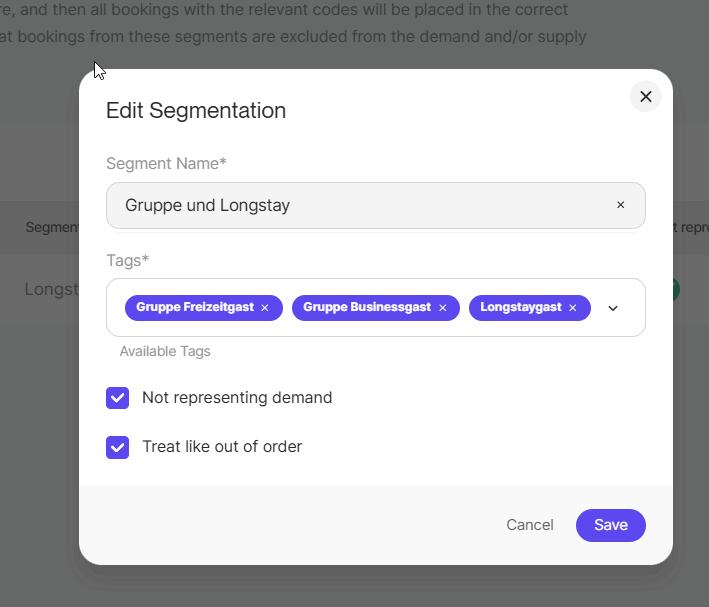Click the 'Not representing demand' label text
The width and height of the screenshot is (709, 607).
237,398
